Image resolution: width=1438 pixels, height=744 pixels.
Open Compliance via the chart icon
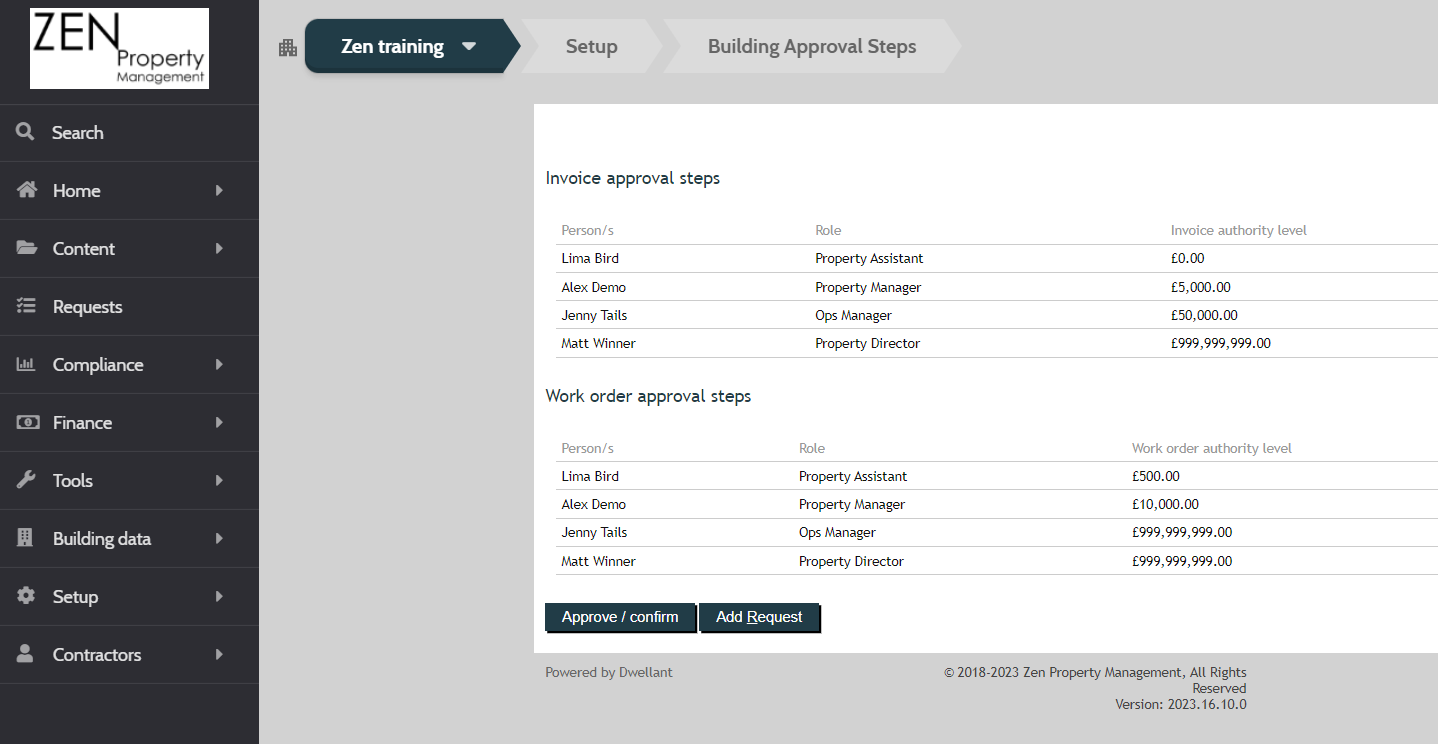(x=25, y=364)
